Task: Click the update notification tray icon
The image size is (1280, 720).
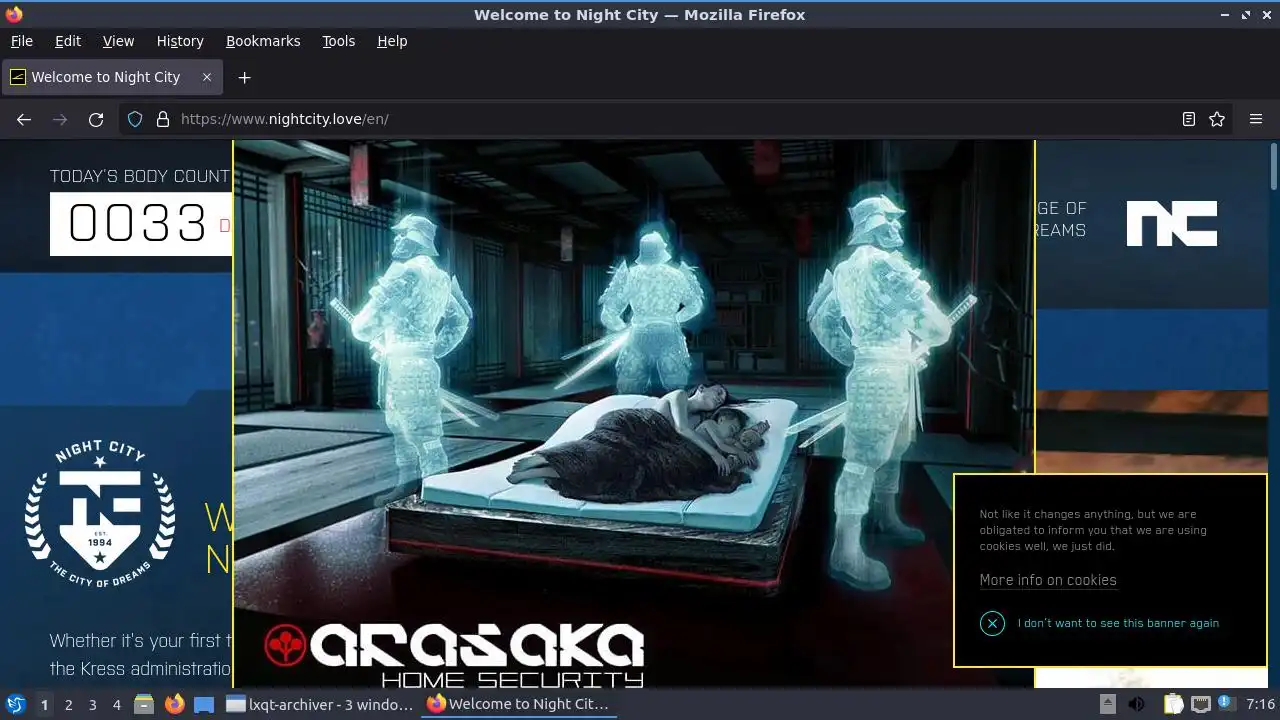Action: pos(1225,704)
